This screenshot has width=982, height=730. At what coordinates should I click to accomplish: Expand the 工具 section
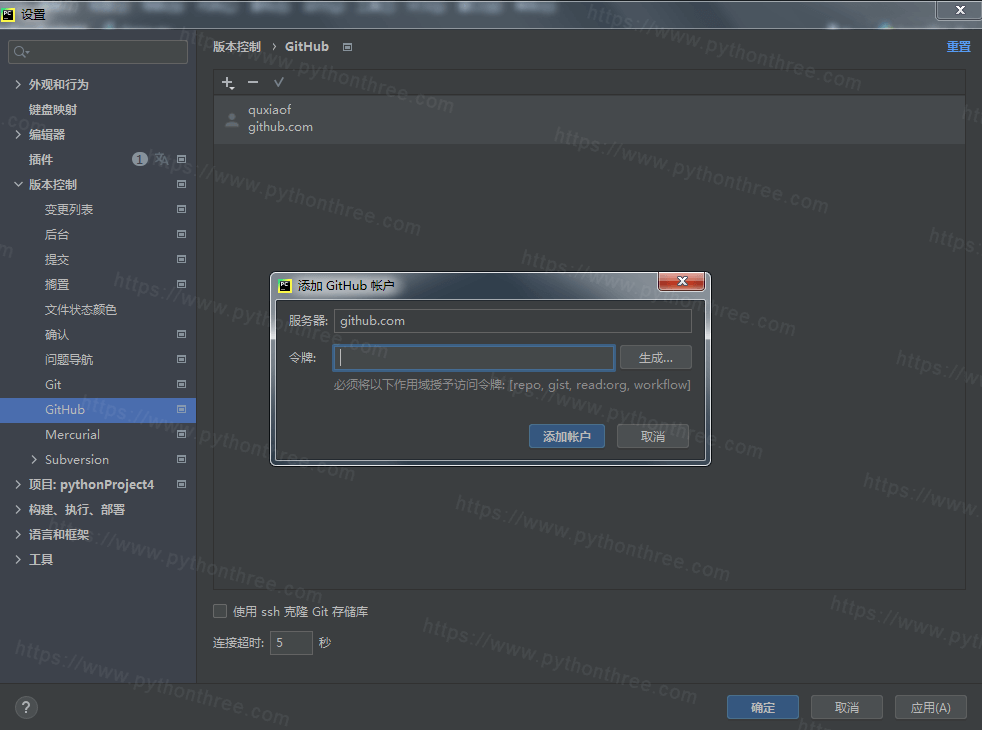[18, 560]
